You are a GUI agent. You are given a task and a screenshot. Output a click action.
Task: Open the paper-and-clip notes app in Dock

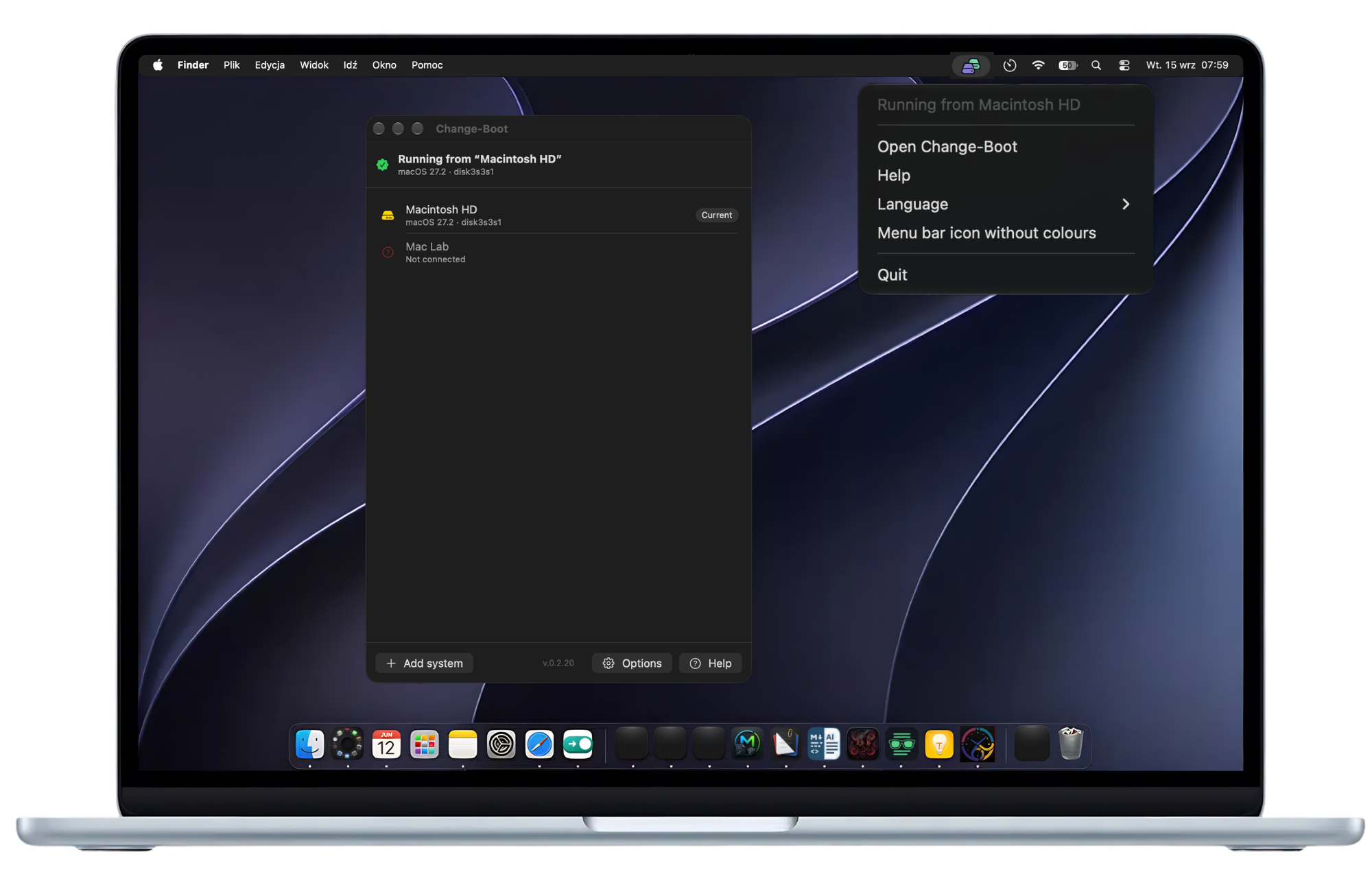[x=785, y=744]
